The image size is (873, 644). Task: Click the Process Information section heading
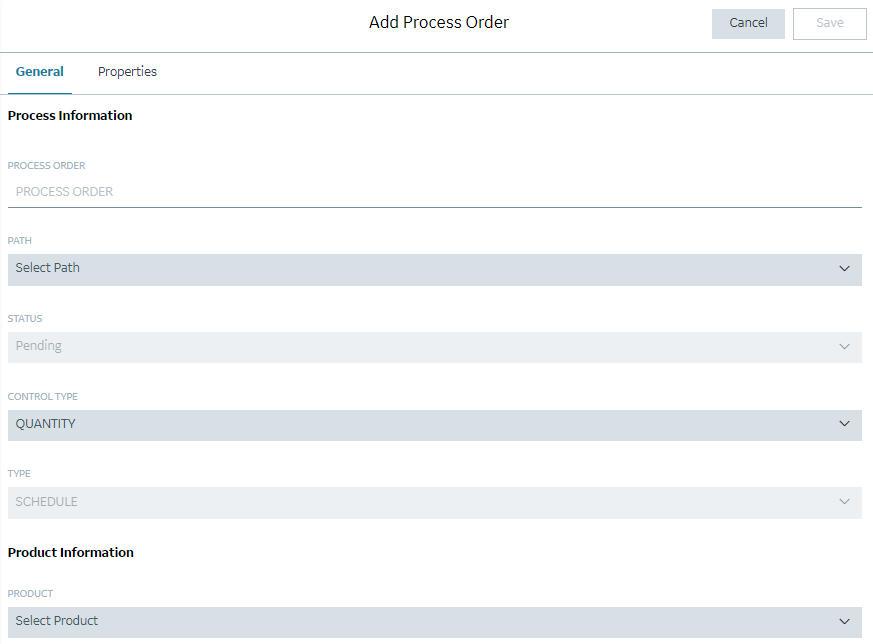(x=70, y=116)
